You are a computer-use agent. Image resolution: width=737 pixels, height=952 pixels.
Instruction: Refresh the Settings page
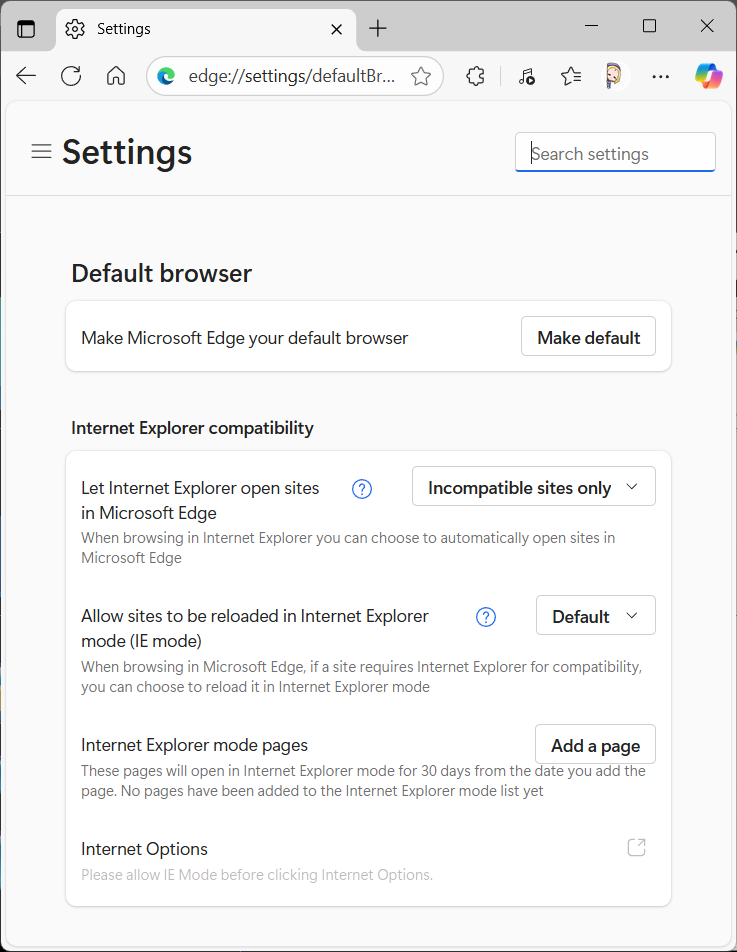point(71,76)
